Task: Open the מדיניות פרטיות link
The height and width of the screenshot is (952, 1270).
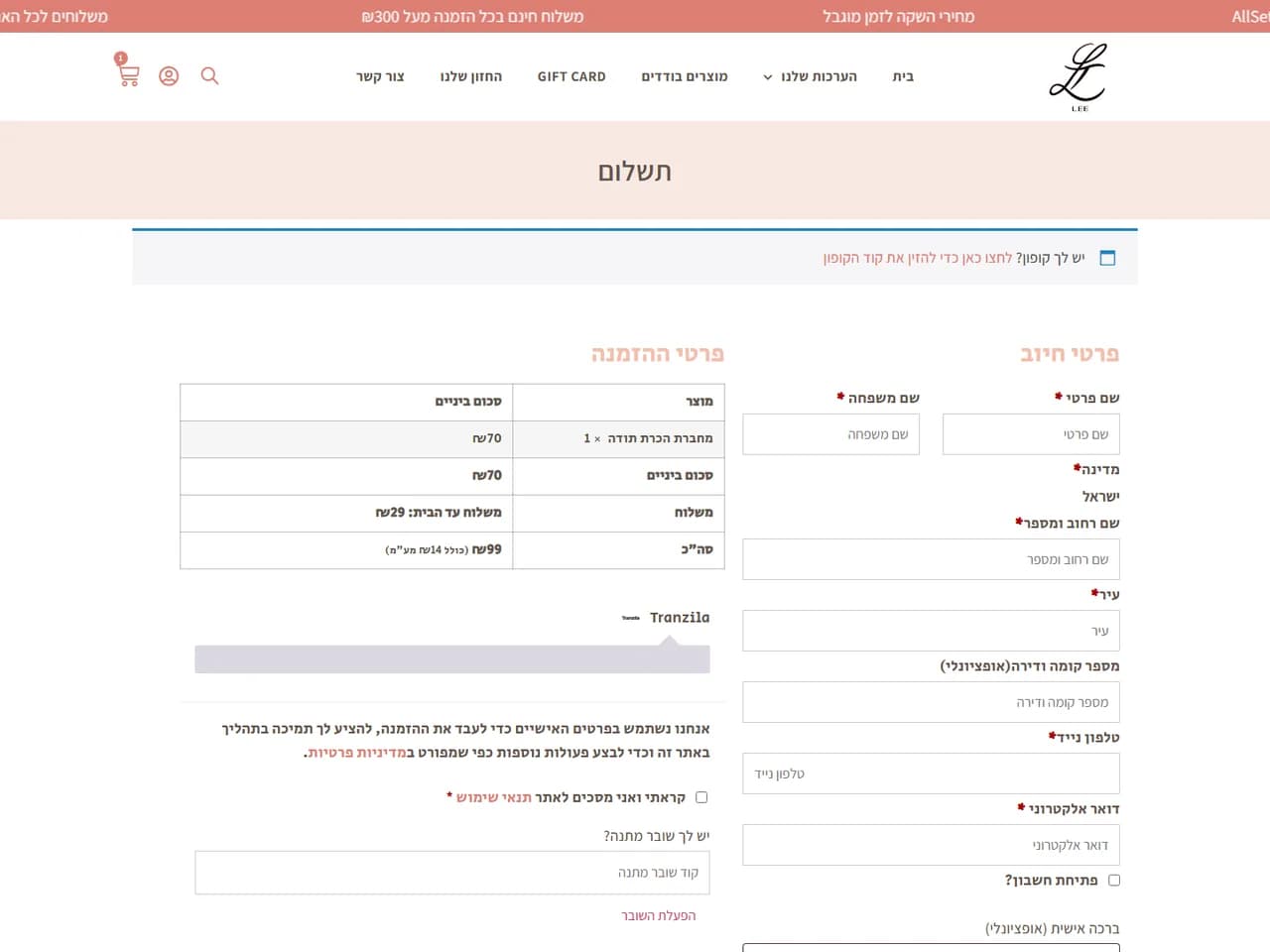Action: tap(357, 753)
